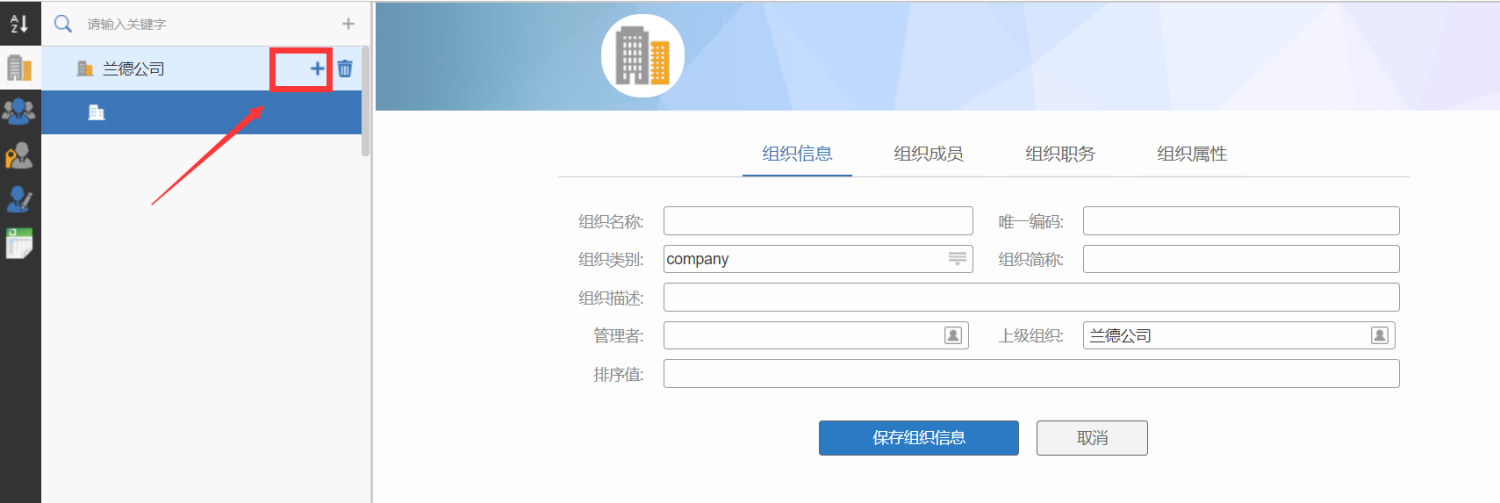Open the user groups icon in the sidebar
This screenshot has width=1500, height=503.
coord(20,112)
